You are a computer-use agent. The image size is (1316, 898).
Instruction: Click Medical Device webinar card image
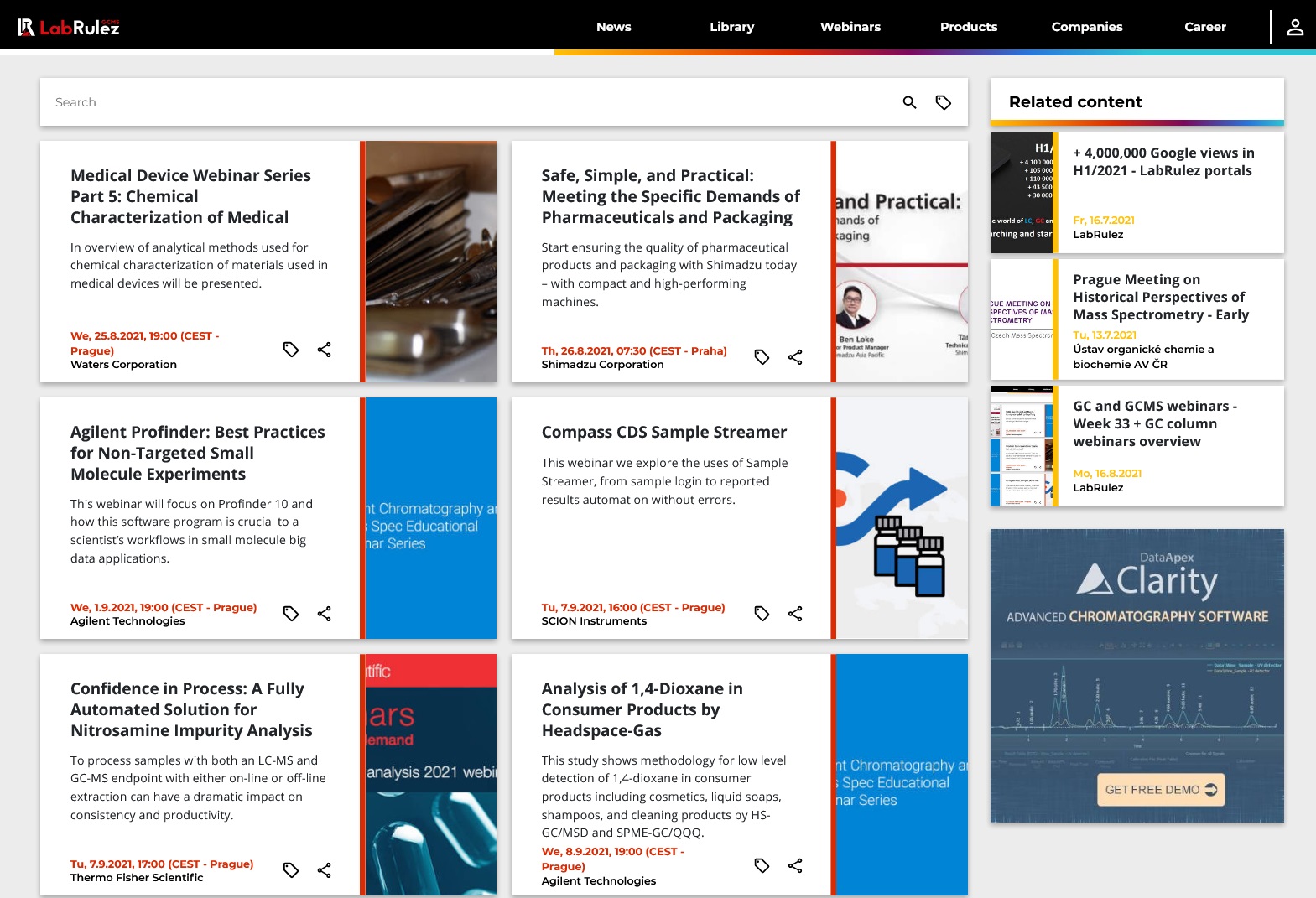[x=431, y=262]
